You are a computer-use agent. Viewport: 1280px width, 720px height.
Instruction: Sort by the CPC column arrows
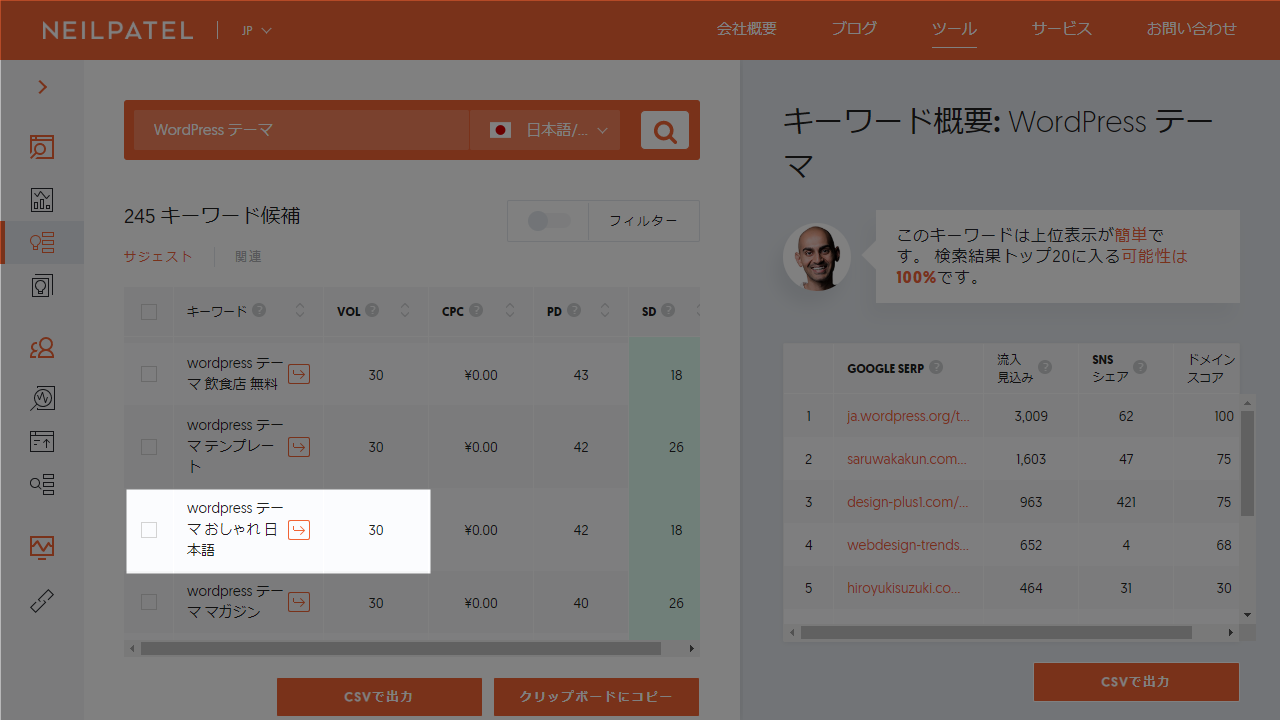tap(510, 311)
